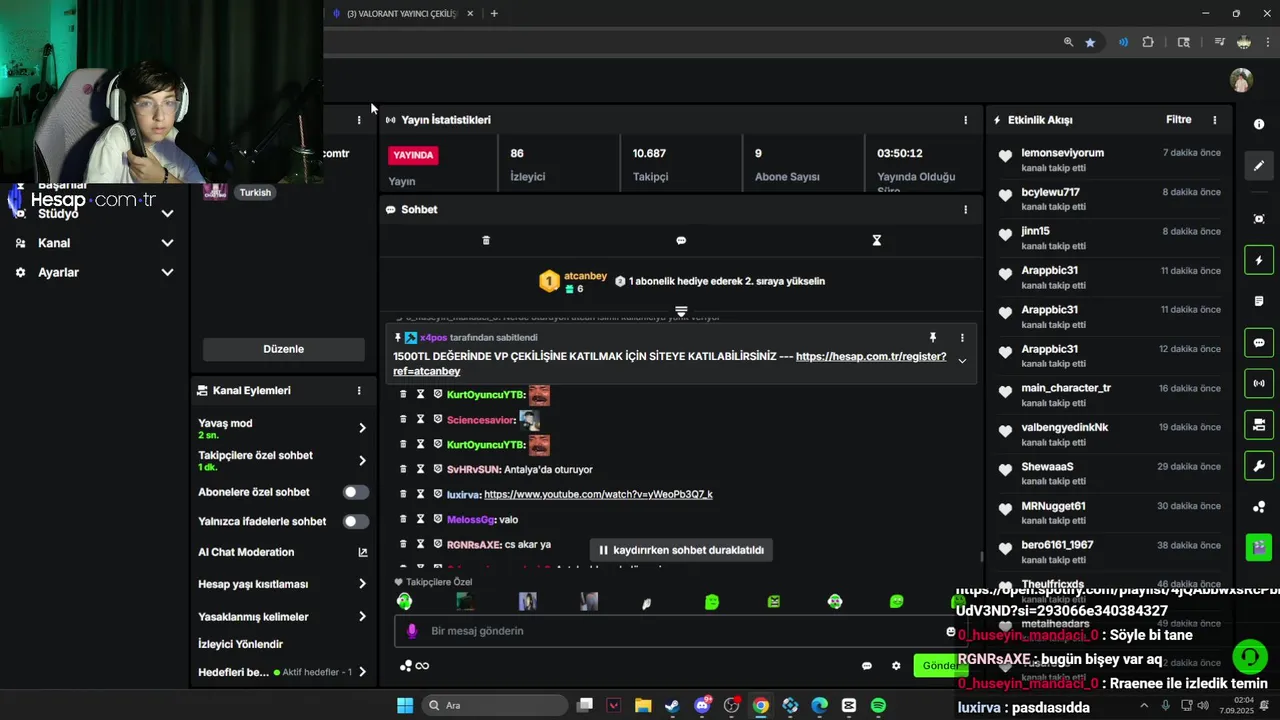Open Yavaş mod options chevron
Image resolution: width=1280 pixels, height=720 pixels.
point(362,428)
